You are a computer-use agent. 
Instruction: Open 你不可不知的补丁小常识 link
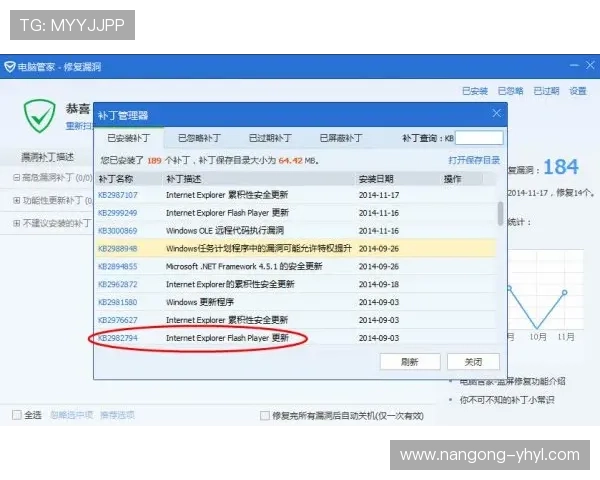click(507, 400)
